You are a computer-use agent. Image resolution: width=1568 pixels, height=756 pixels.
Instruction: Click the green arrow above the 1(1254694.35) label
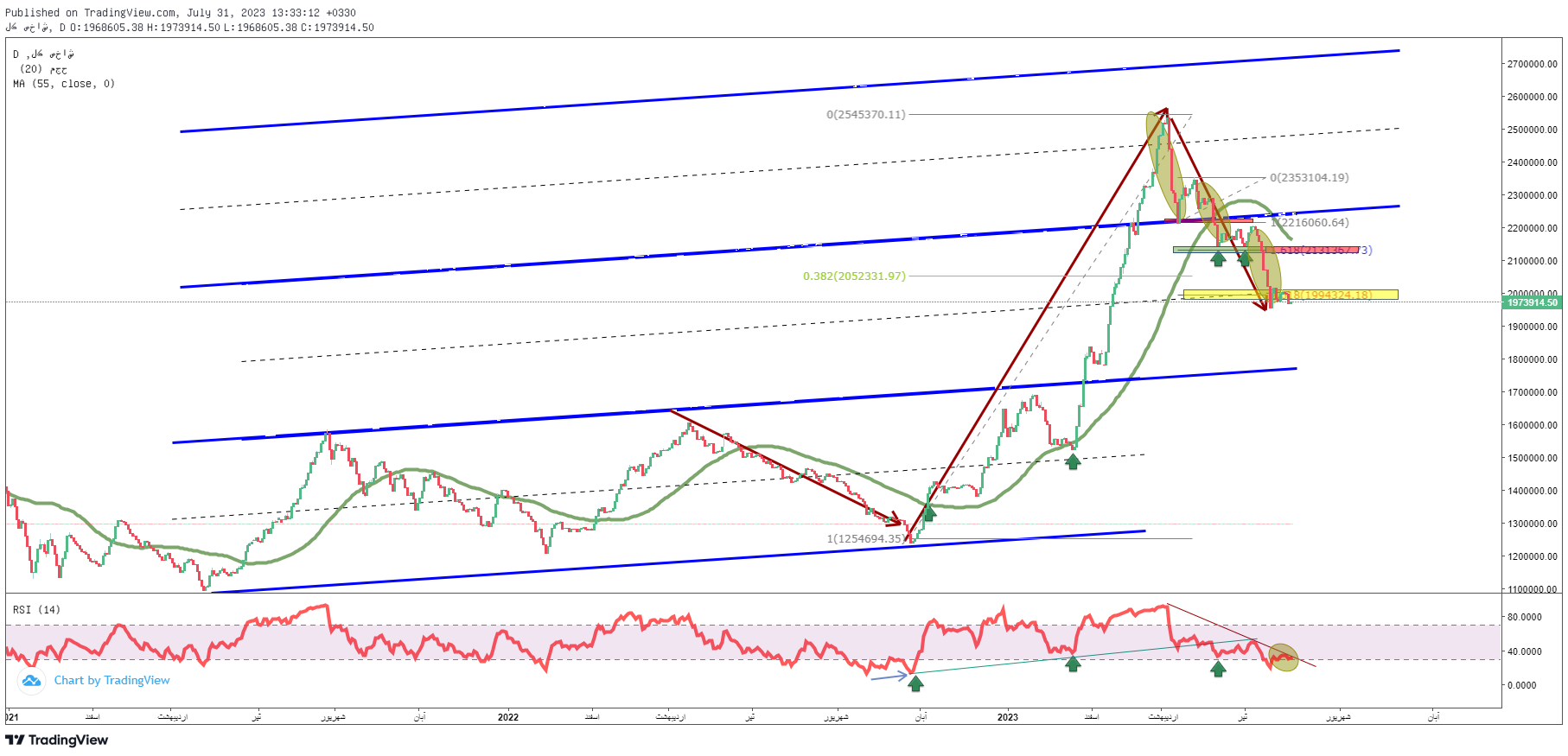pyautogui.click(x=929, y=513)
